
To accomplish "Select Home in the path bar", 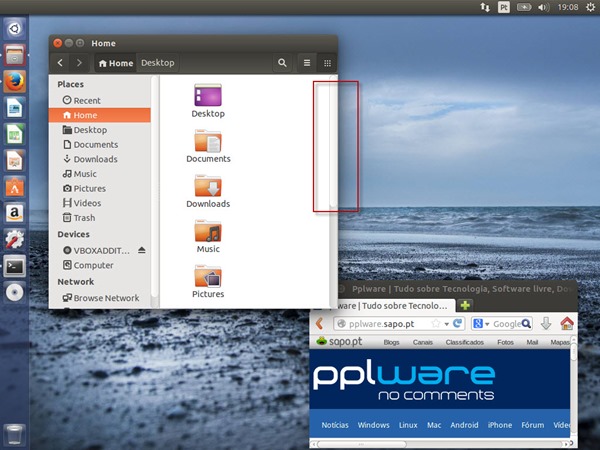I will 116,63.
